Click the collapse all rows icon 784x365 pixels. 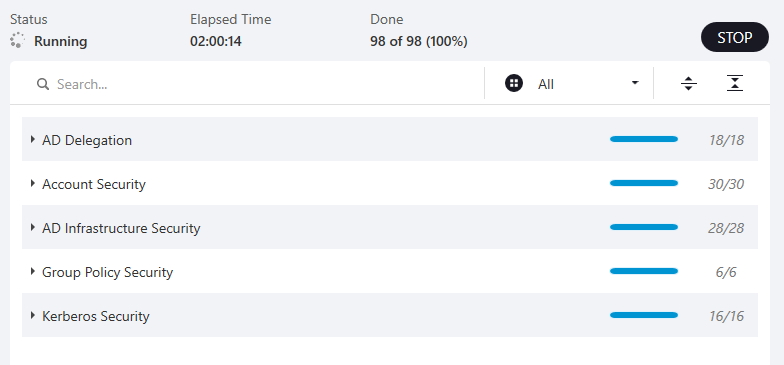(734, 84)
